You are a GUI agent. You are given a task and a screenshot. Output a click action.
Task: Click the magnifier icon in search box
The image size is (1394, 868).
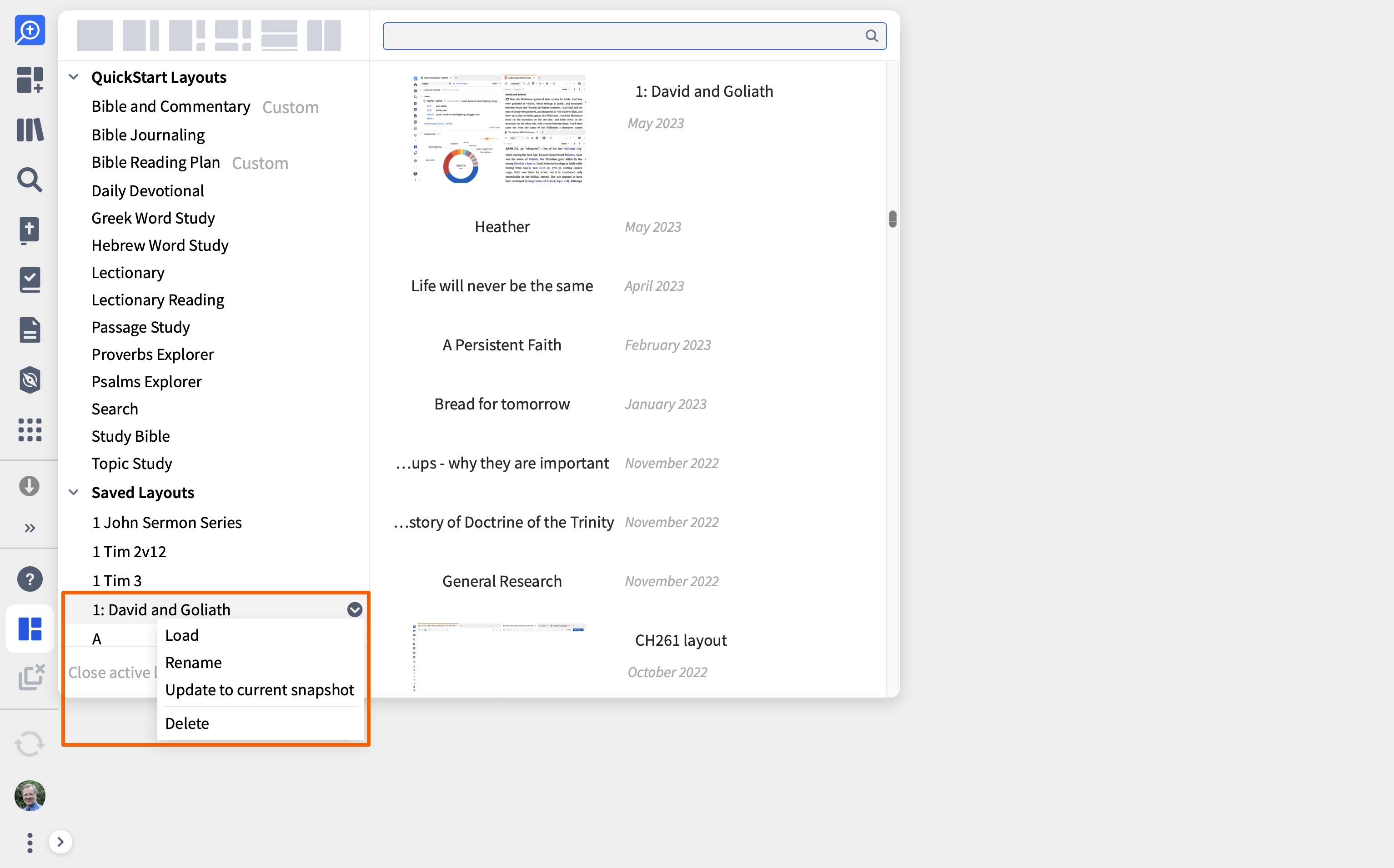[x=871, y=35]
